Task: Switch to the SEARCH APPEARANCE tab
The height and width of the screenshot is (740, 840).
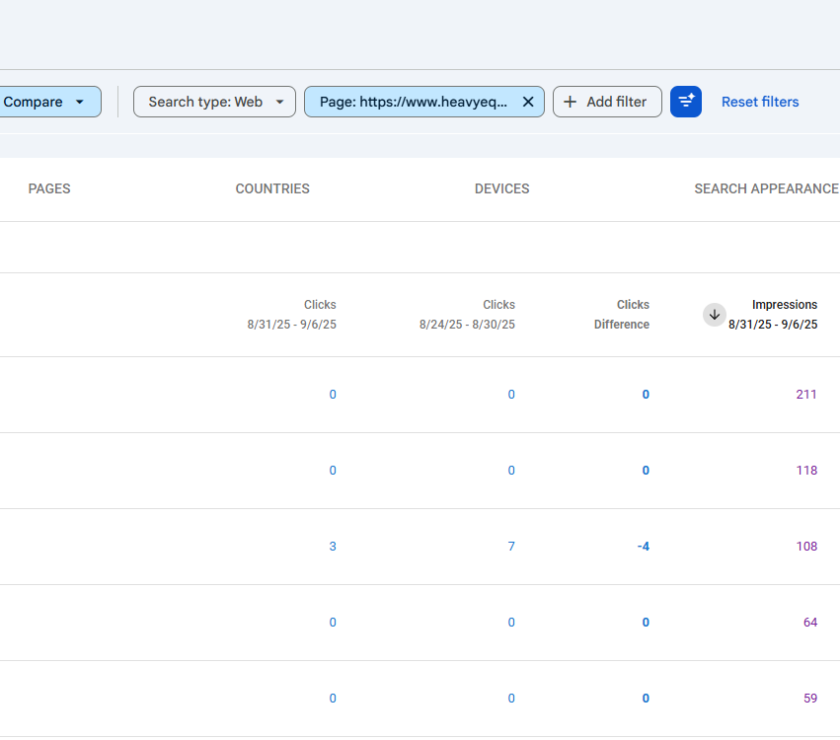Action: pos(767,189)
